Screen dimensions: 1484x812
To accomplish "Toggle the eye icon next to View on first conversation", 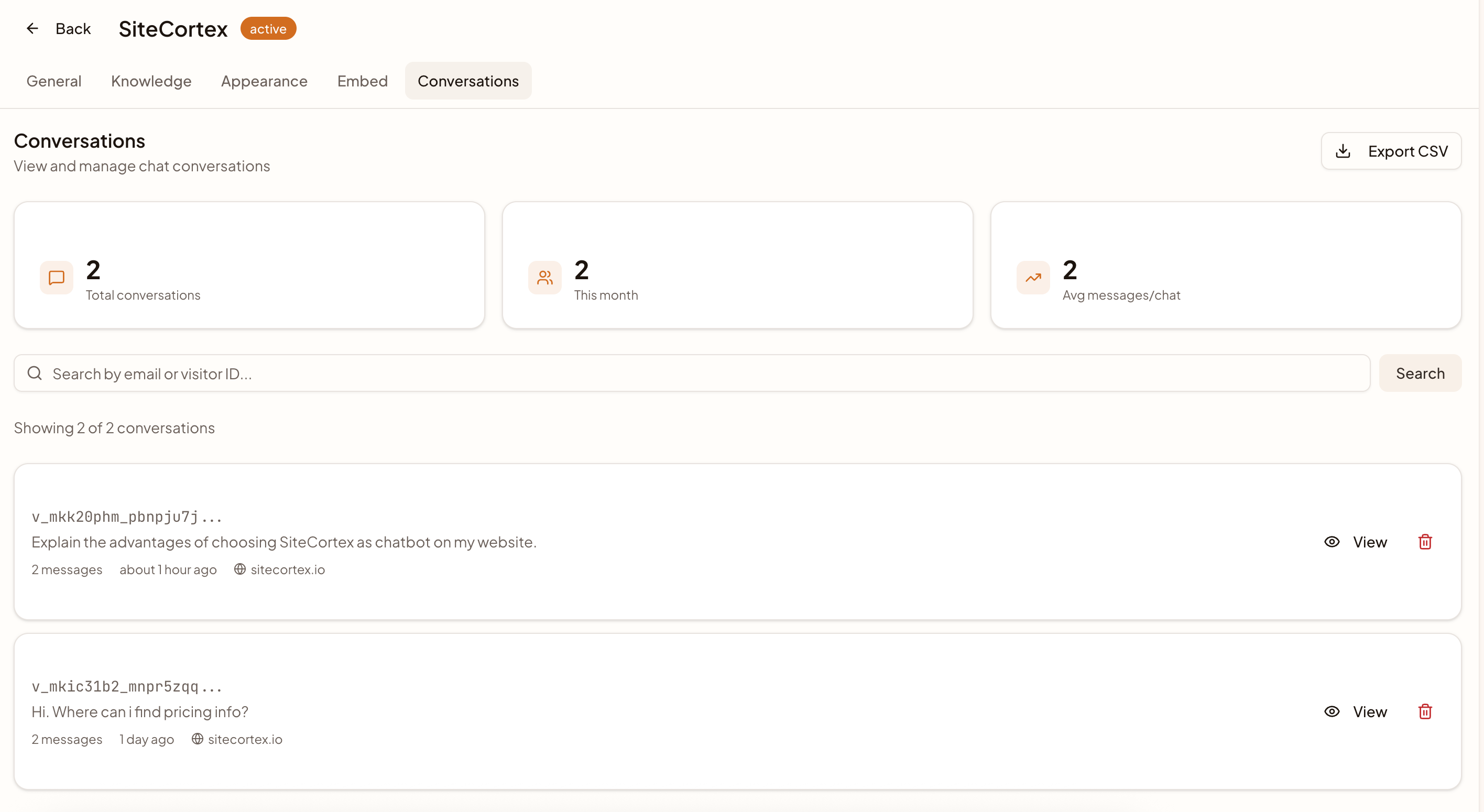I will pos(1332,541).
